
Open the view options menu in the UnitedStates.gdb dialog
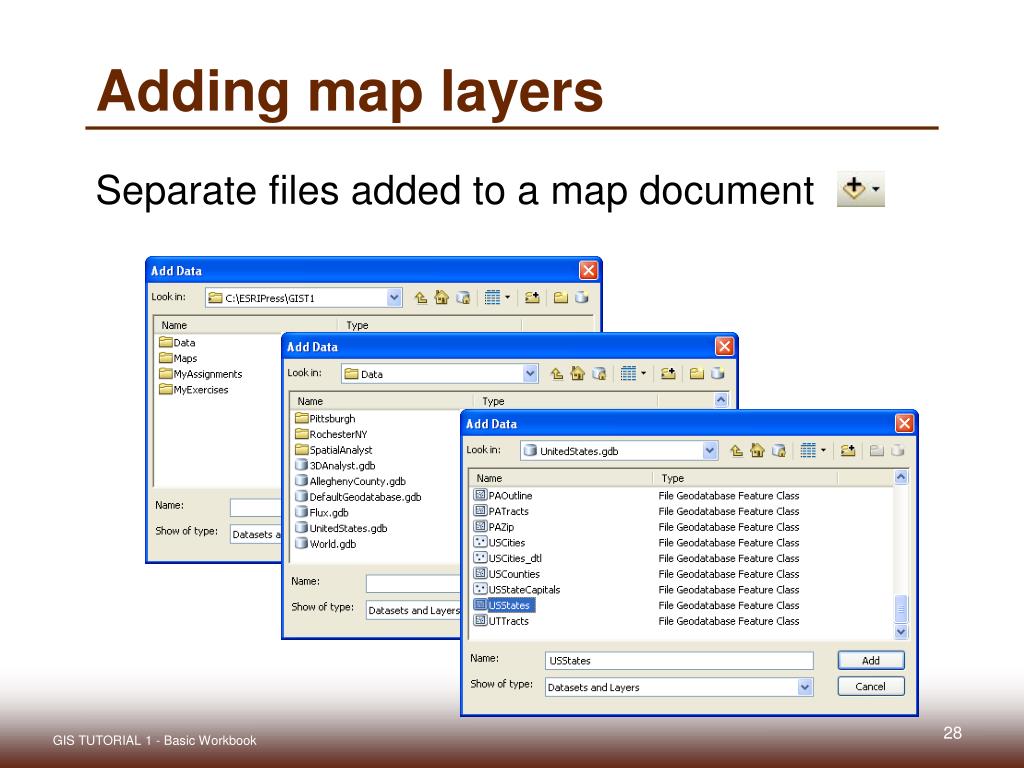813,451
